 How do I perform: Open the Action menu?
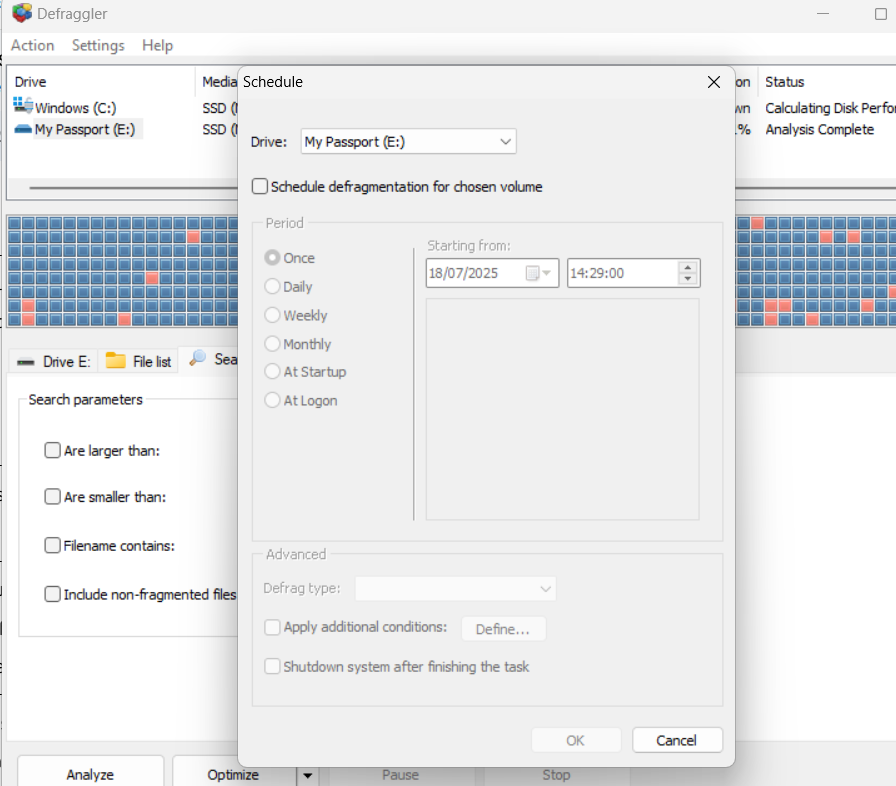[32, 45]
